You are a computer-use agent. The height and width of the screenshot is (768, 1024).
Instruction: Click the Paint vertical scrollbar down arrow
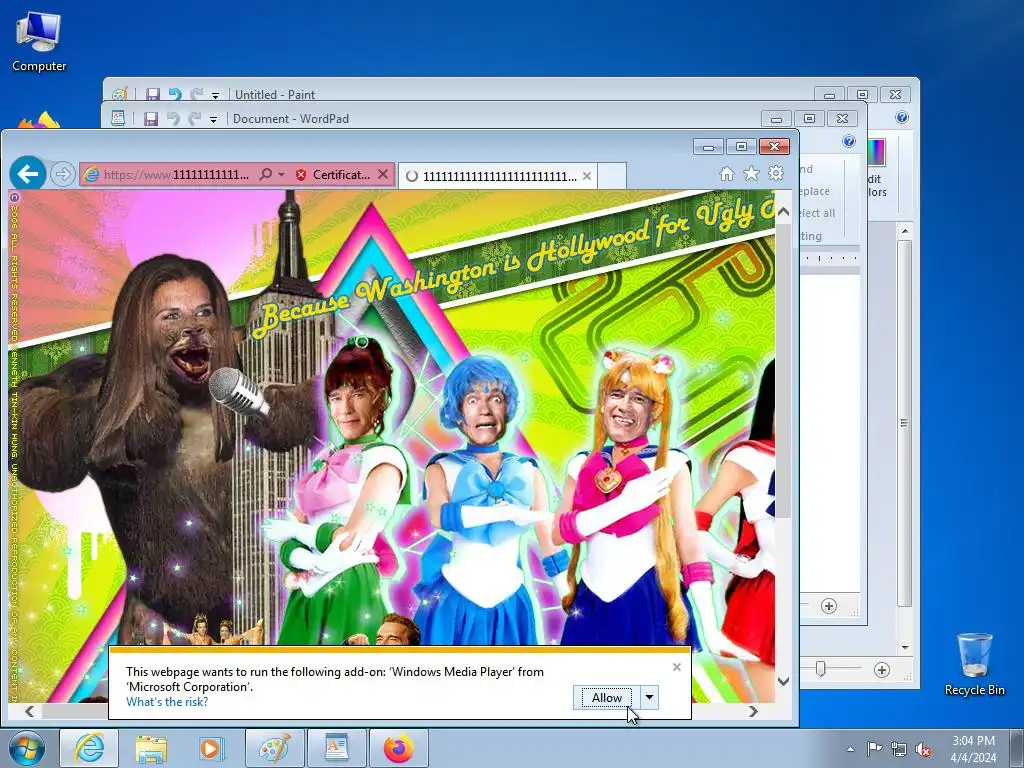tap(904, 647)
